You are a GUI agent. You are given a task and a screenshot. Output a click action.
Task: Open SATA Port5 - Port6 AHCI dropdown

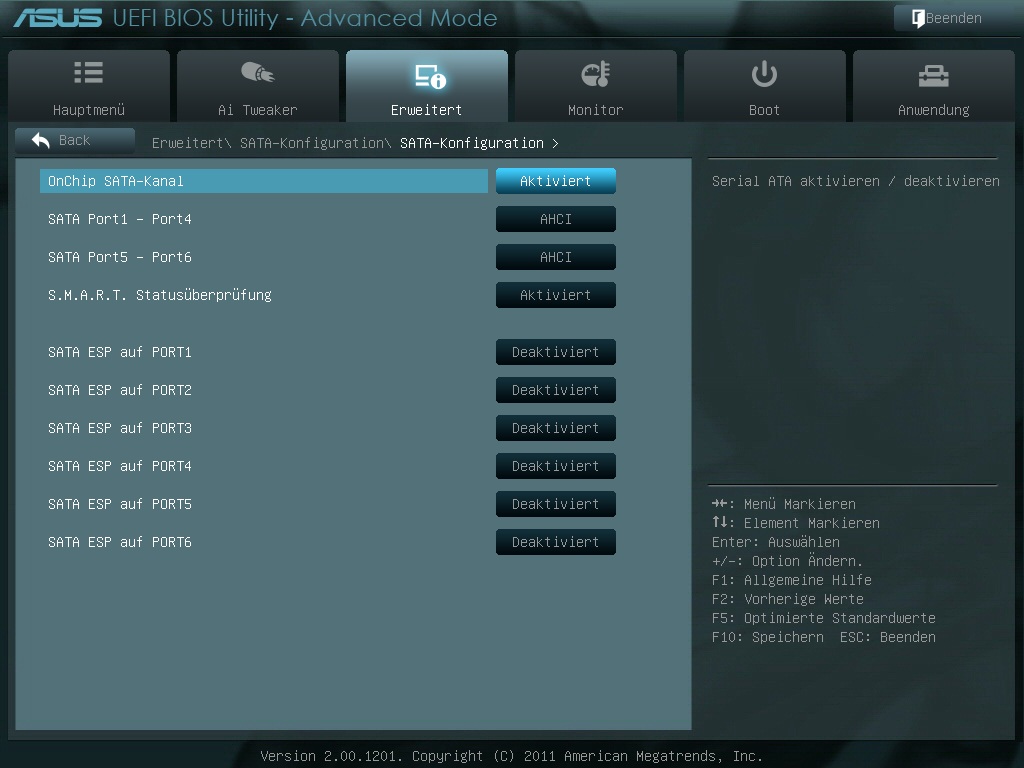pyautogui.click(x=556, y=257)
